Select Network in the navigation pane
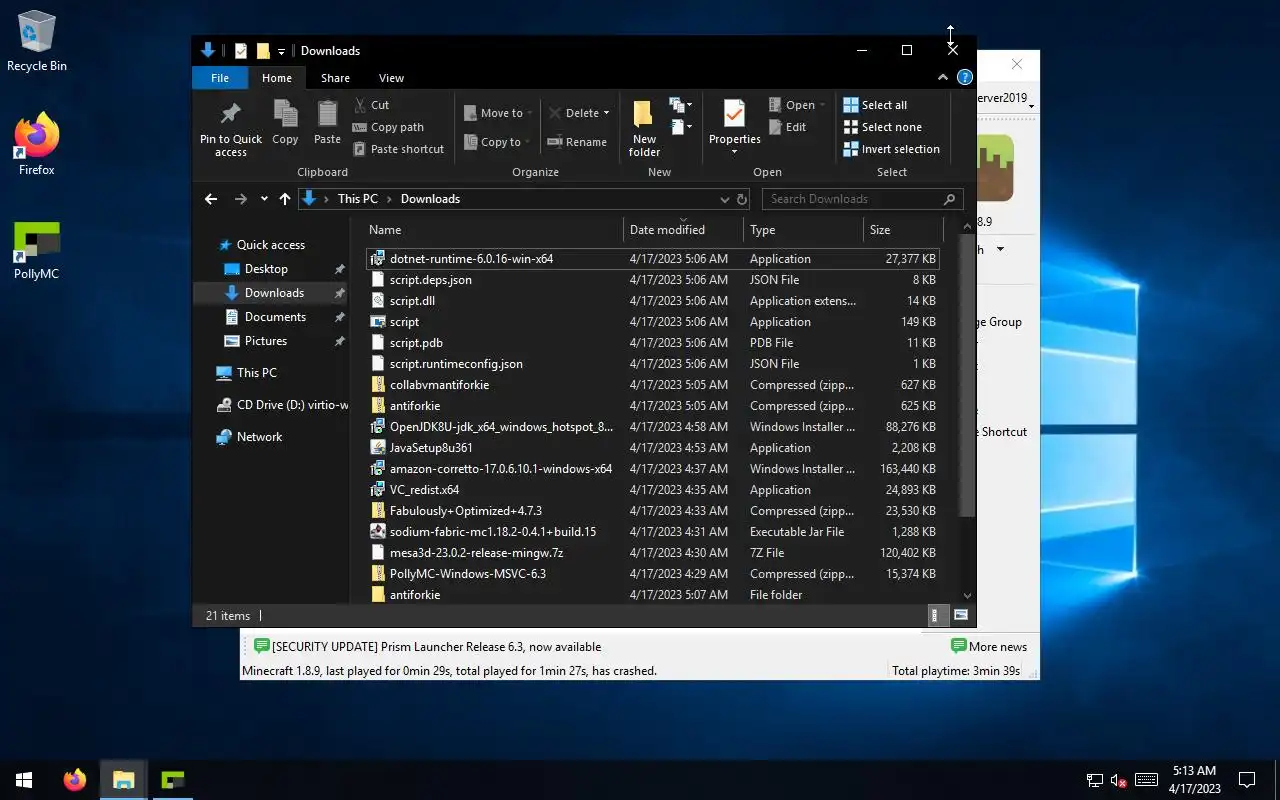1280x800 pixels. (x=259, y=437)
